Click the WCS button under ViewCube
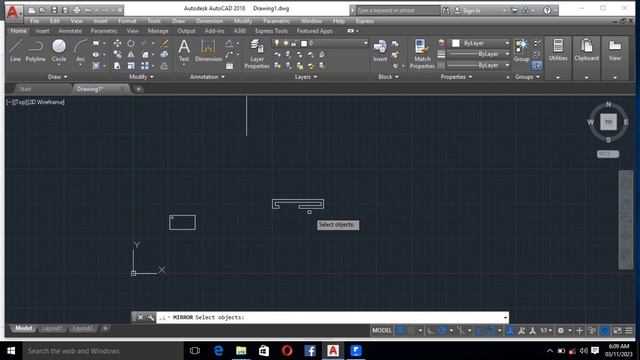Viewport: 640px width, 360px height. (608, 154)
